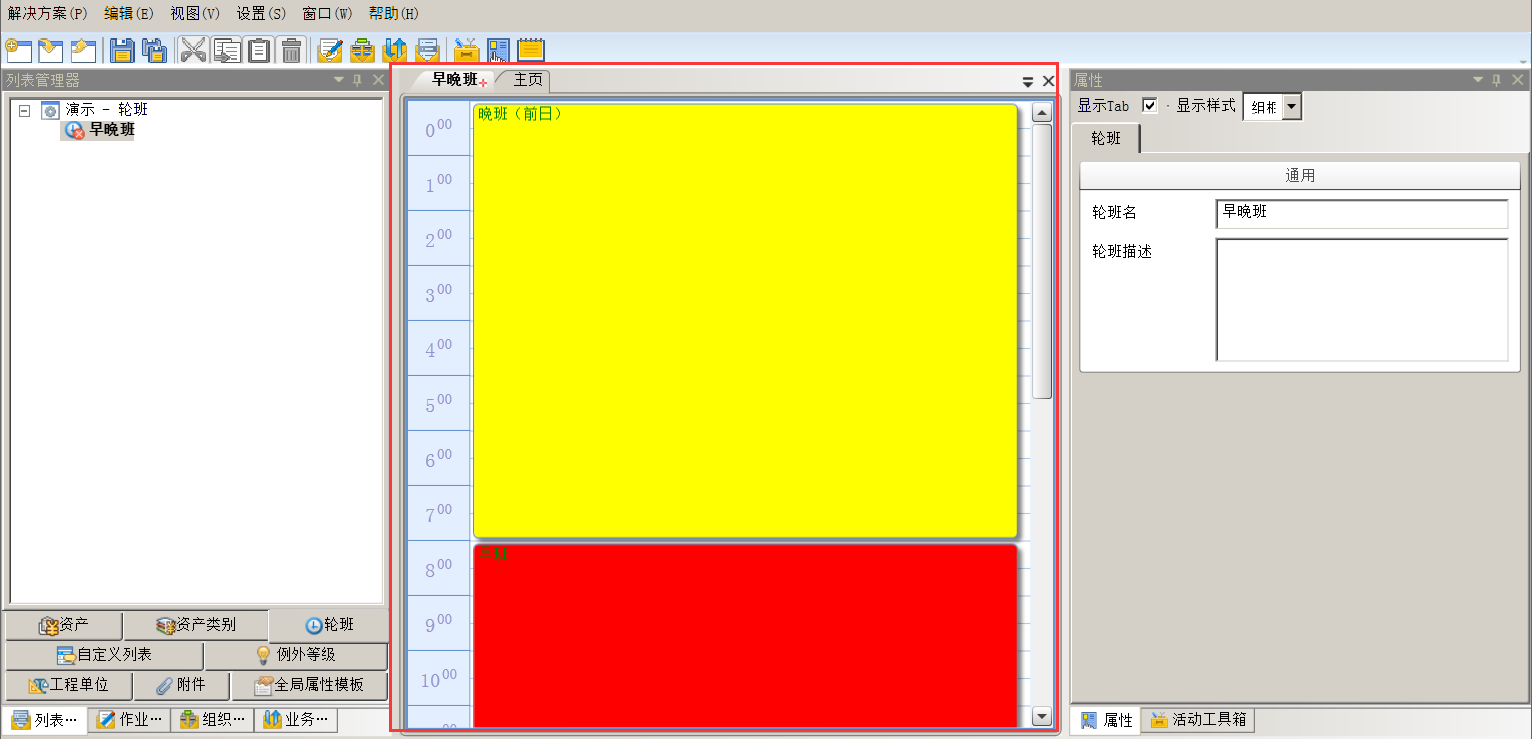Viewport: 1532px width, 739px height.
Task: Click the 轮班名 input field
Action: [x=1361, y=213]
